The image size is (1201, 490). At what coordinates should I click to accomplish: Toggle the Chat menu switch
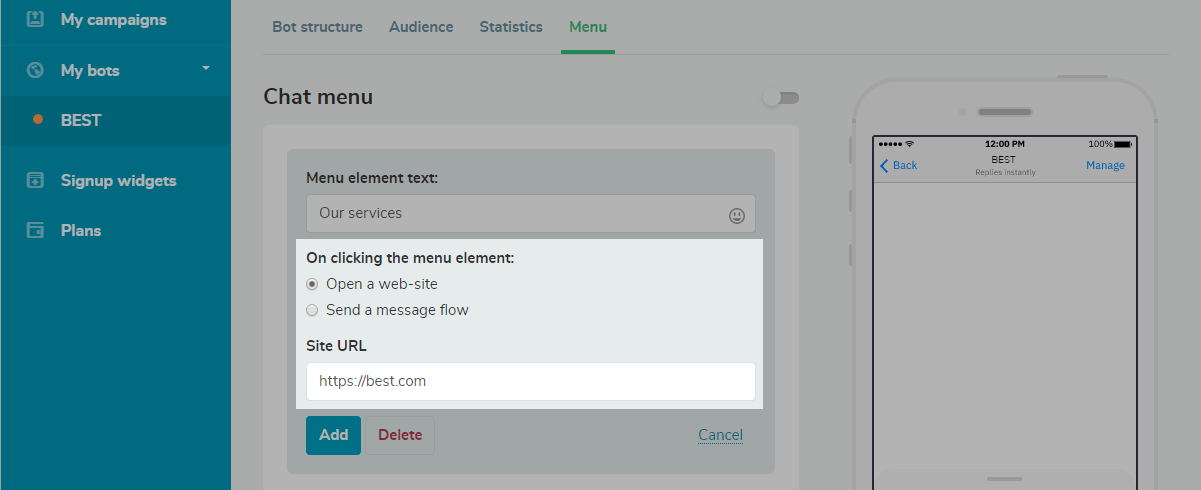(780, 98)
